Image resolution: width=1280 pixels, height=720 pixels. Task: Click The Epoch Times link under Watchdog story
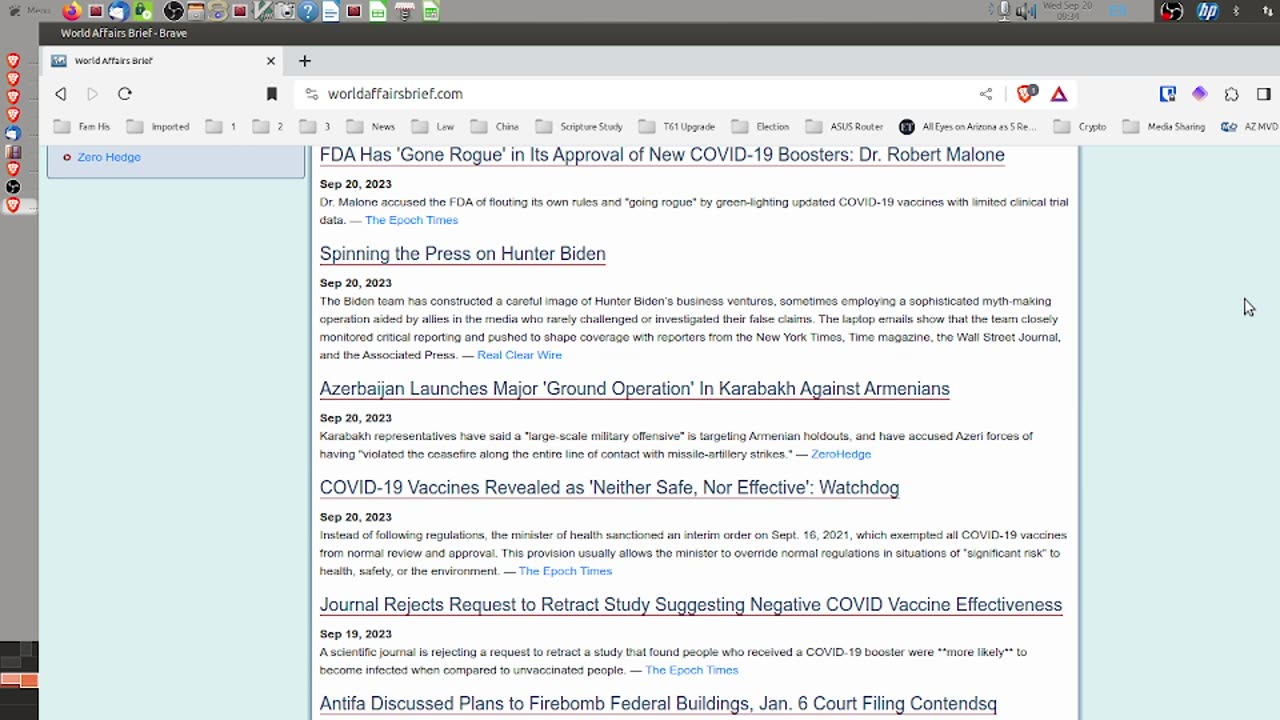(x=565, y=571)
